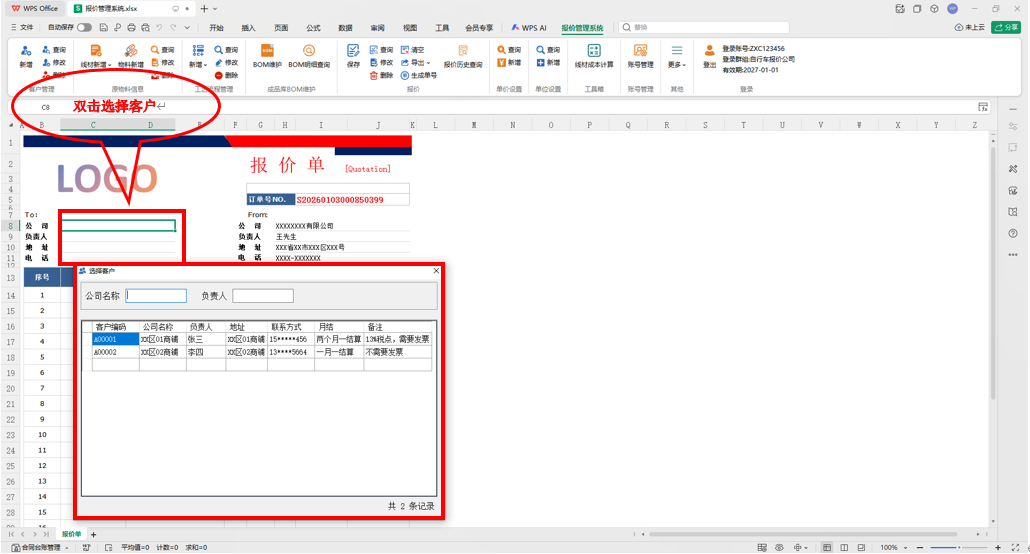Click the 公司名称 input field in the dialog
Image resolution: width=1030 pixels, height=554 pixels.
[x=156, y=296]
